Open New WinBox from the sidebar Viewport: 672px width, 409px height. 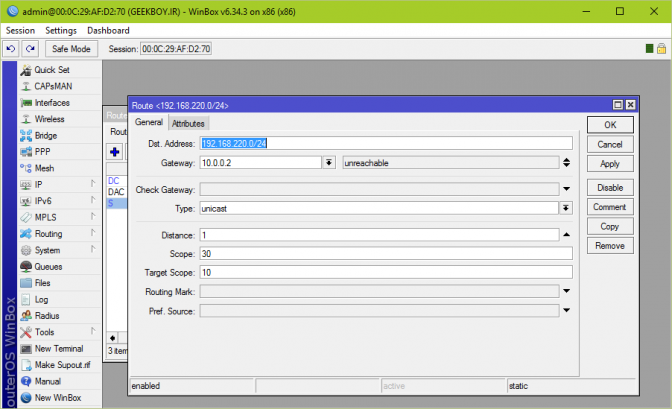(x=60, y=397)
